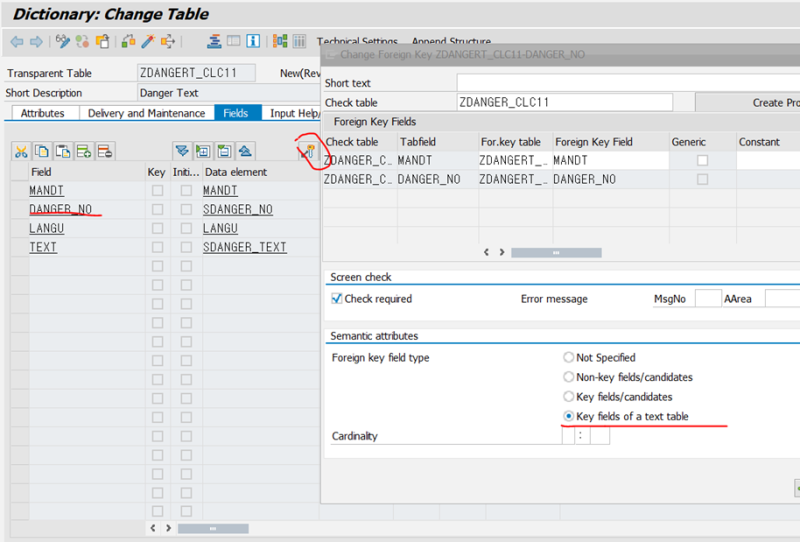The height and width of the screenshot is (542, 800).
Task: Open the indexes (columns grid) icon
Action: click(x=299, y=41)
